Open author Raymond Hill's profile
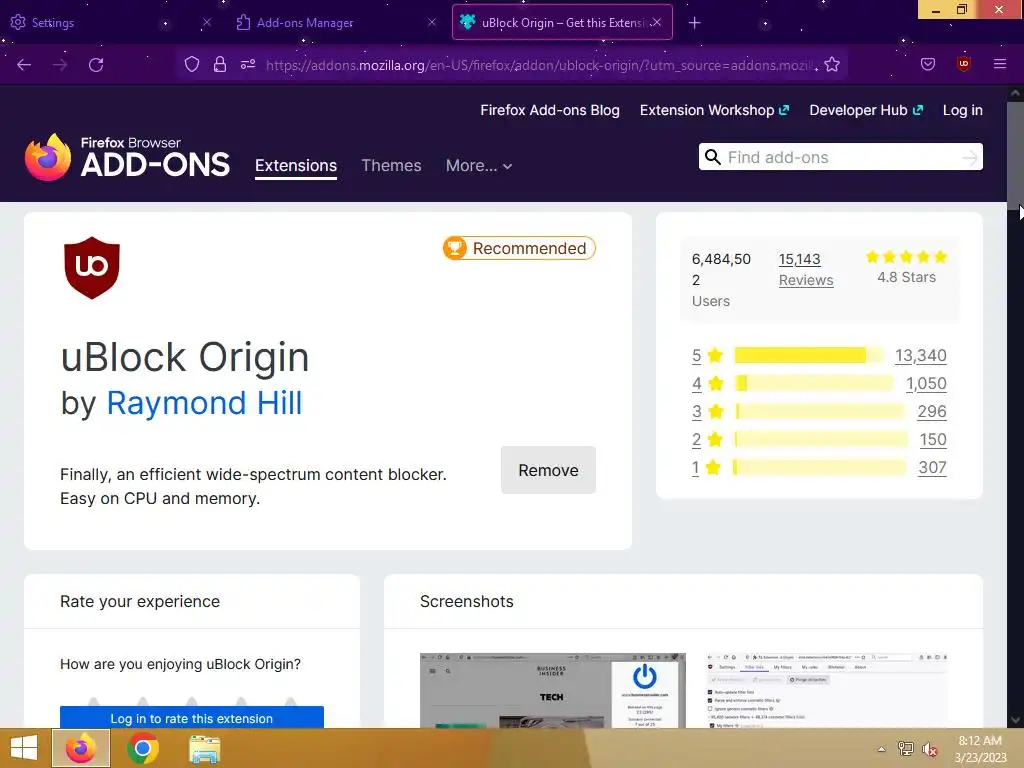 click(204, 403)
